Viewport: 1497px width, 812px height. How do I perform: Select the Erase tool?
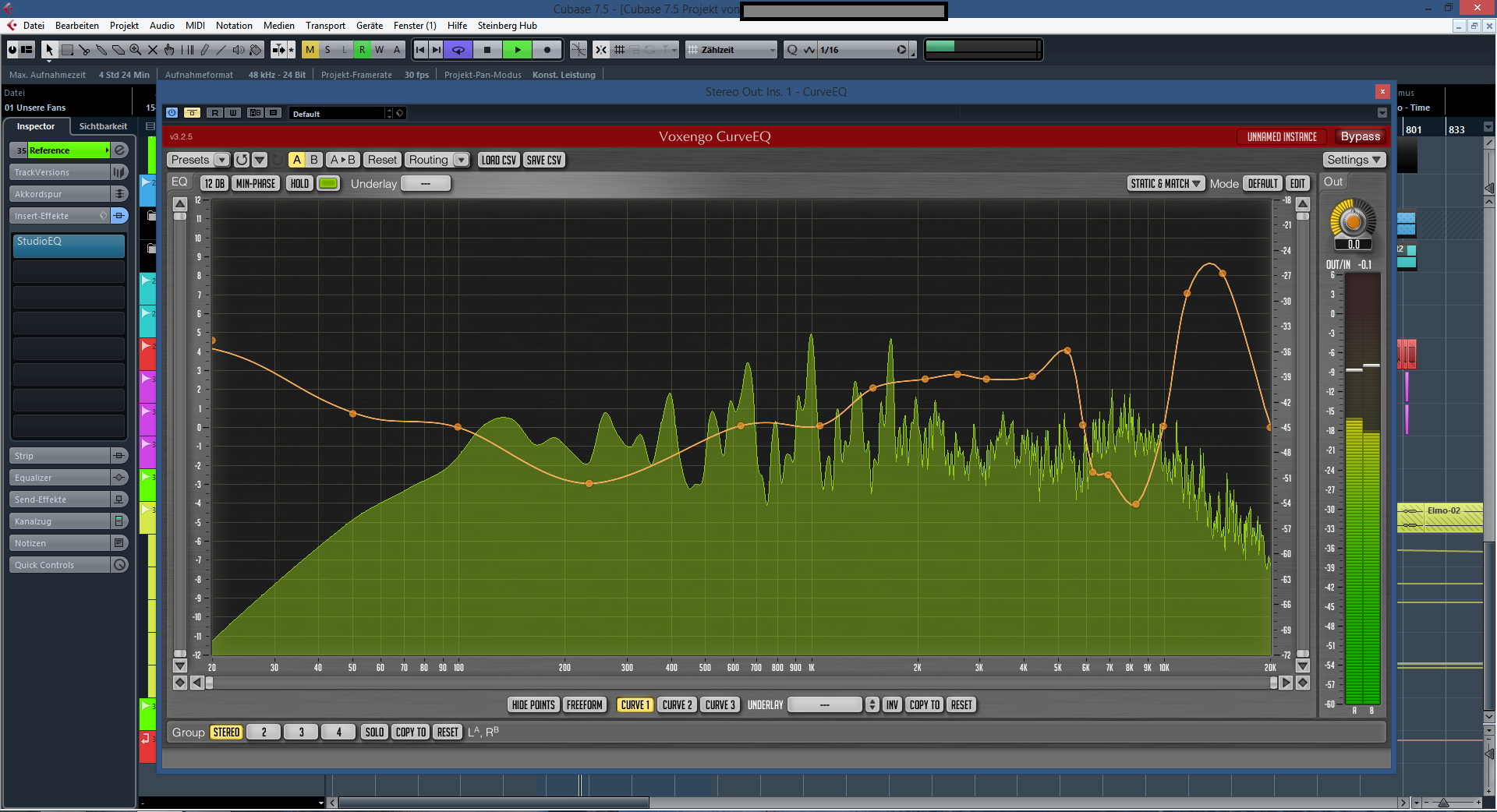coord(119,50)
